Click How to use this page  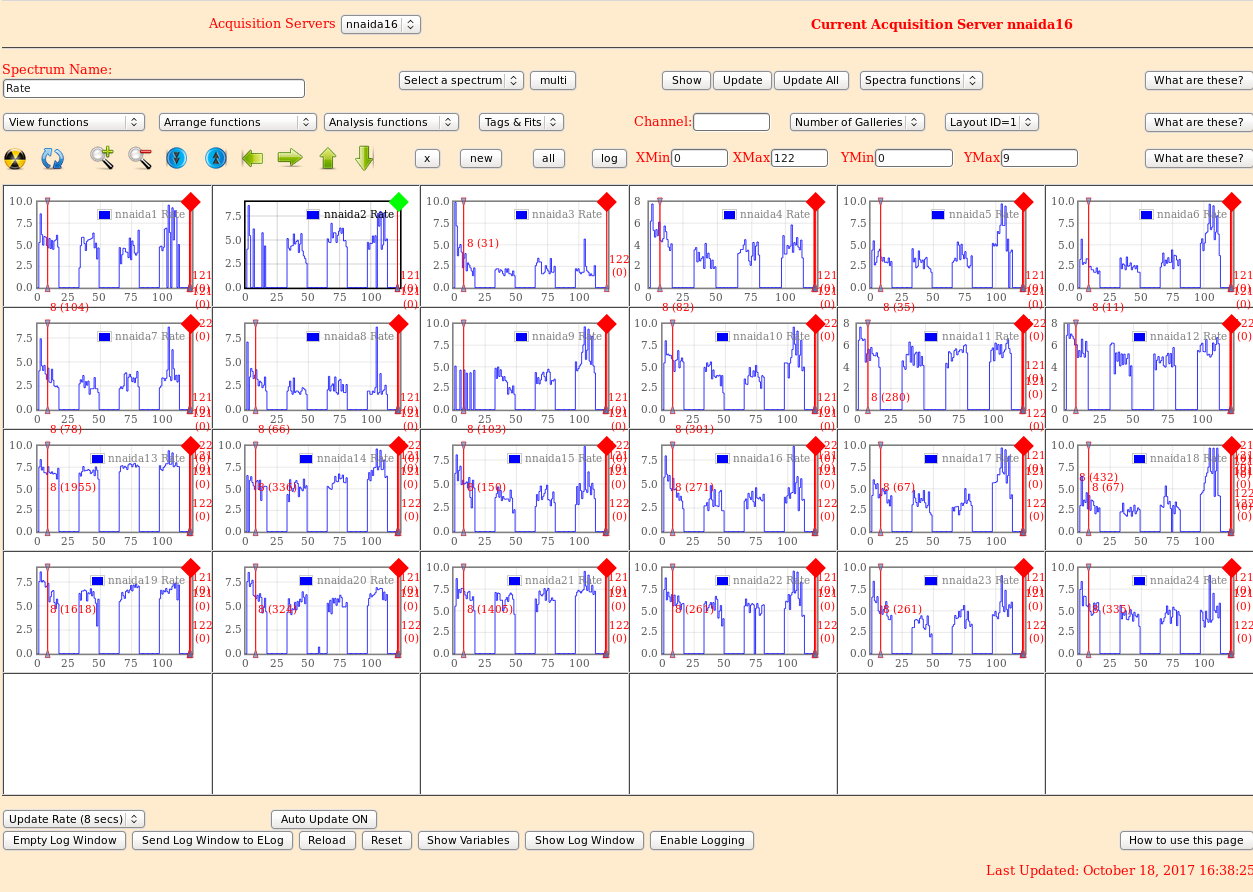click(x=1186, y=840)
